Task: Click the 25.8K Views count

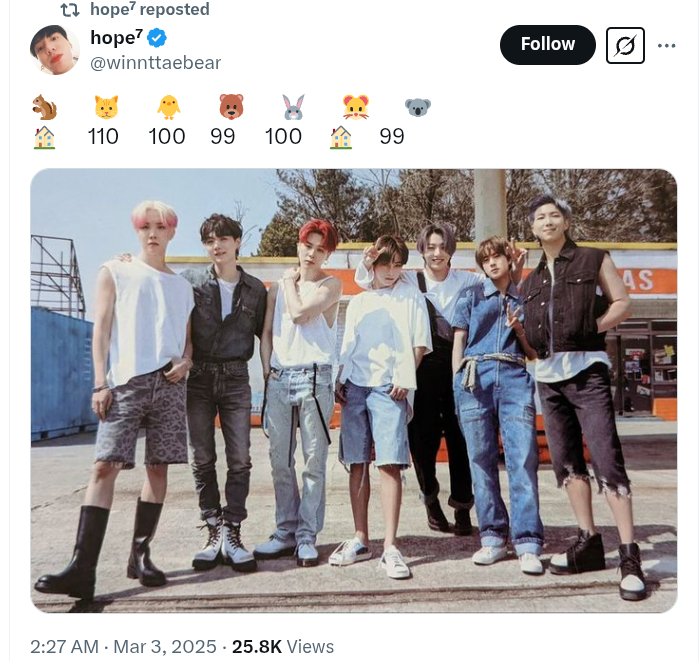Action: click(x=284, y=647)
